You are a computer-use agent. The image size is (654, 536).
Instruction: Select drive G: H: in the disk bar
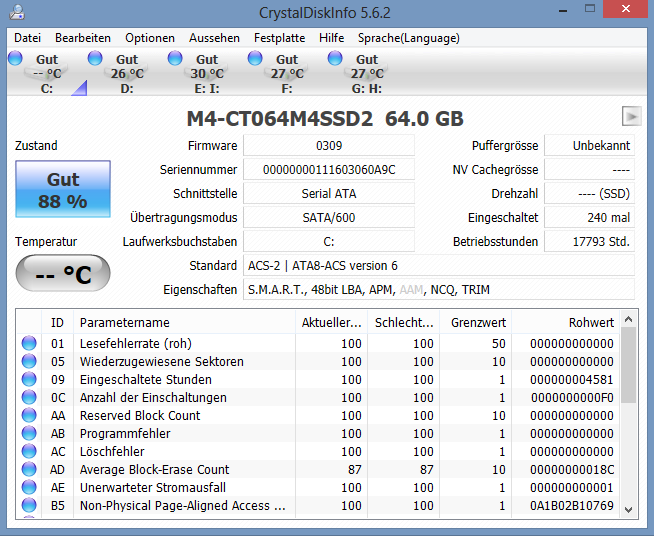[x=367, y=73]
